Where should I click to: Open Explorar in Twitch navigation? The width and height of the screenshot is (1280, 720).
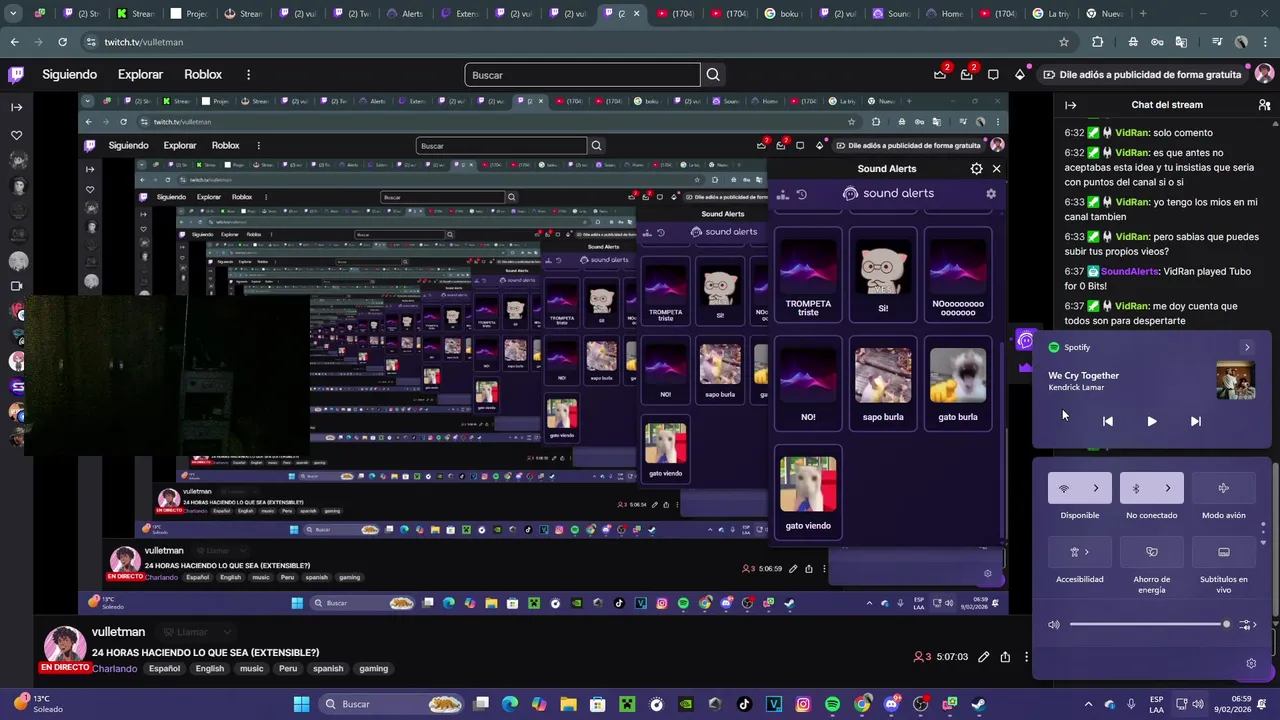pyautogui.click(x=140, y=75)
